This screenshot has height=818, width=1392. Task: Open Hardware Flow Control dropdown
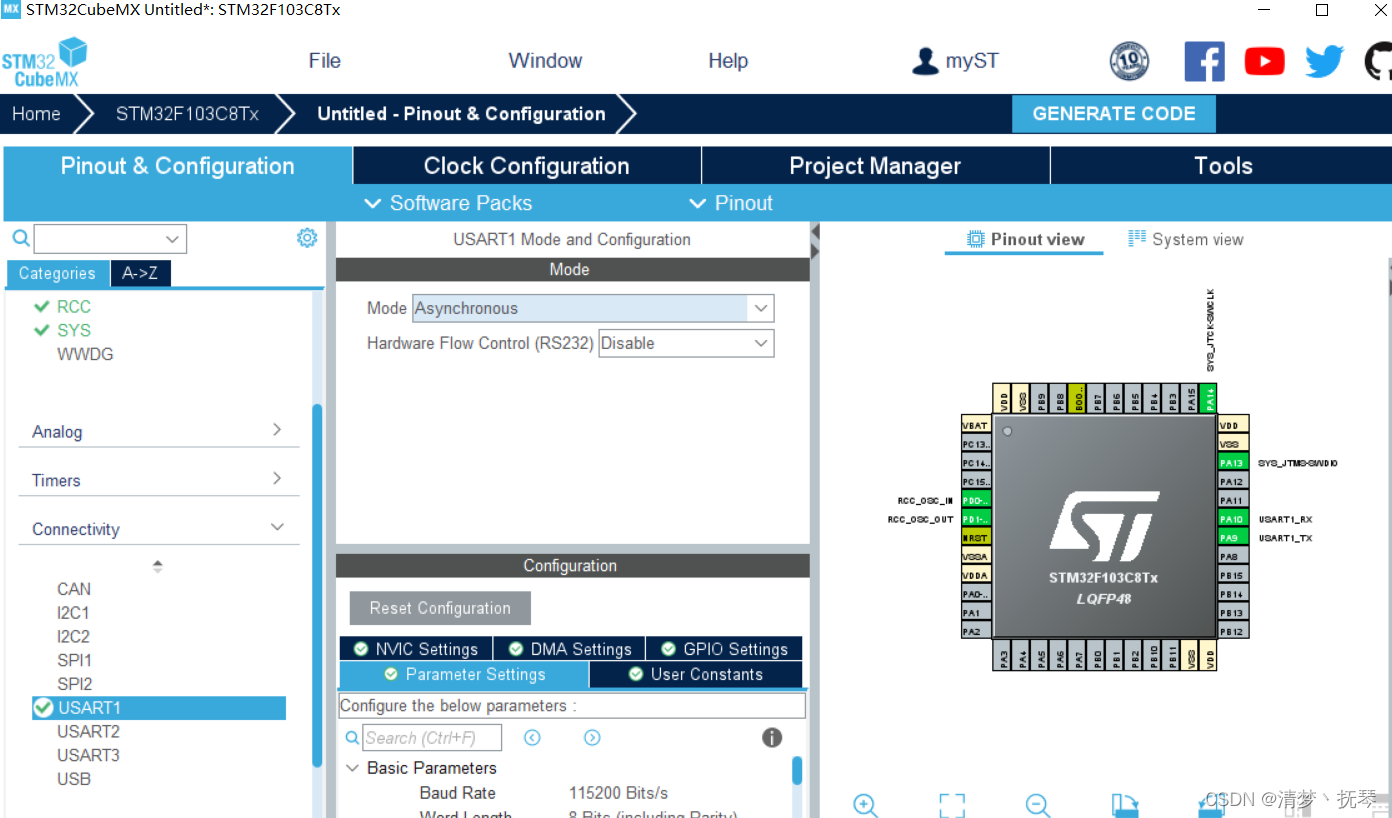pos(686,343)
